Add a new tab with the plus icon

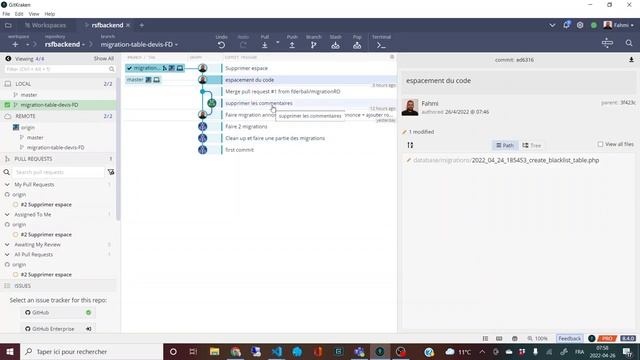142,25
